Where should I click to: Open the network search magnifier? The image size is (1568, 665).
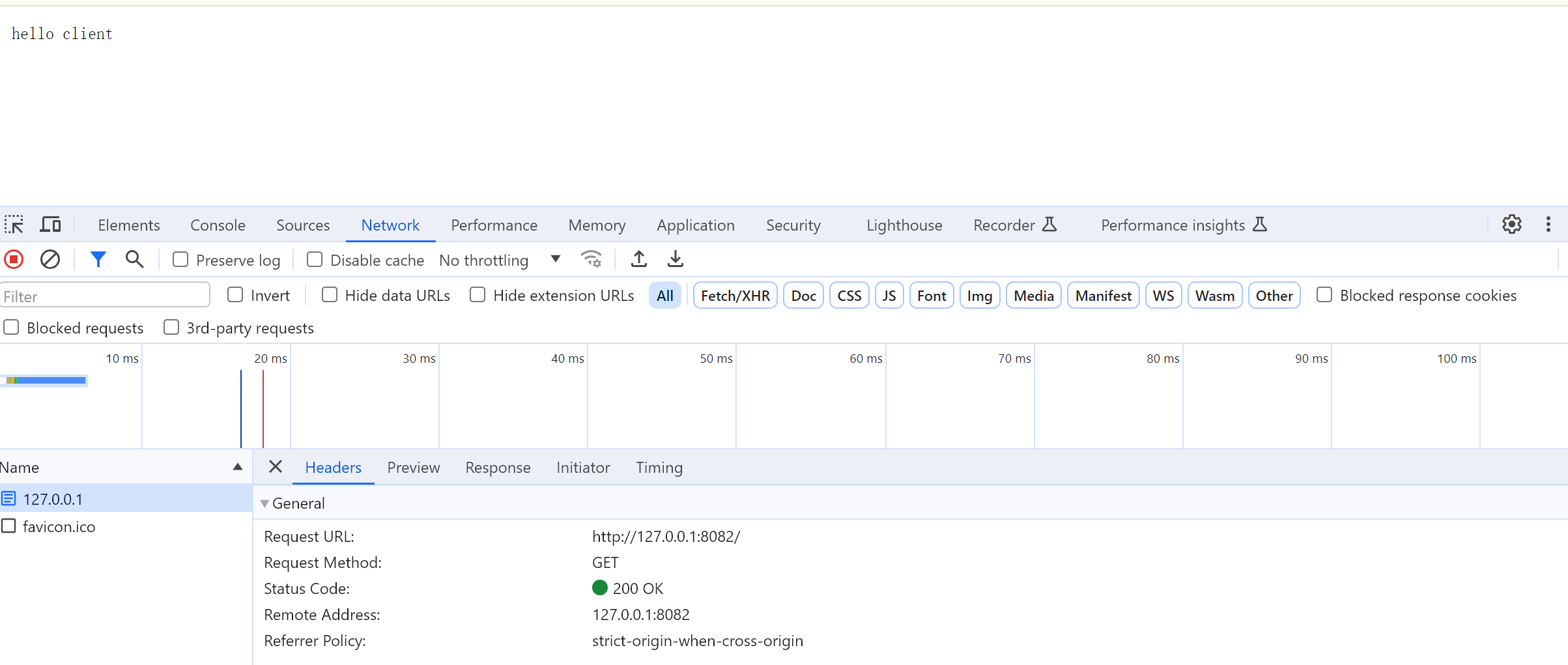click(x=134, y=260)
